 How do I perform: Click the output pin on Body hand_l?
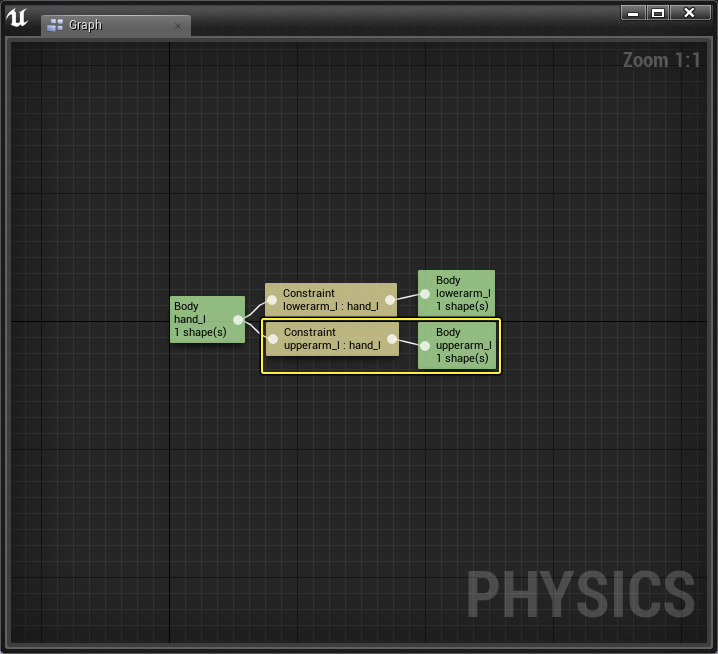237,320
